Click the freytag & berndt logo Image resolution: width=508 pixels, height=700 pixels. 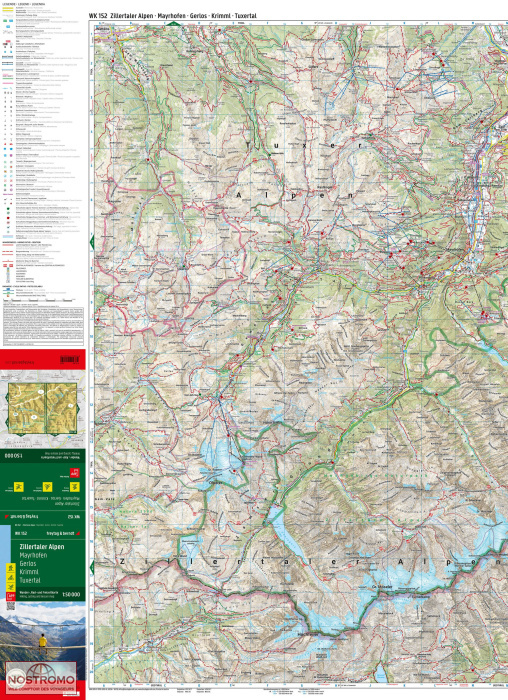pos(63,533)
